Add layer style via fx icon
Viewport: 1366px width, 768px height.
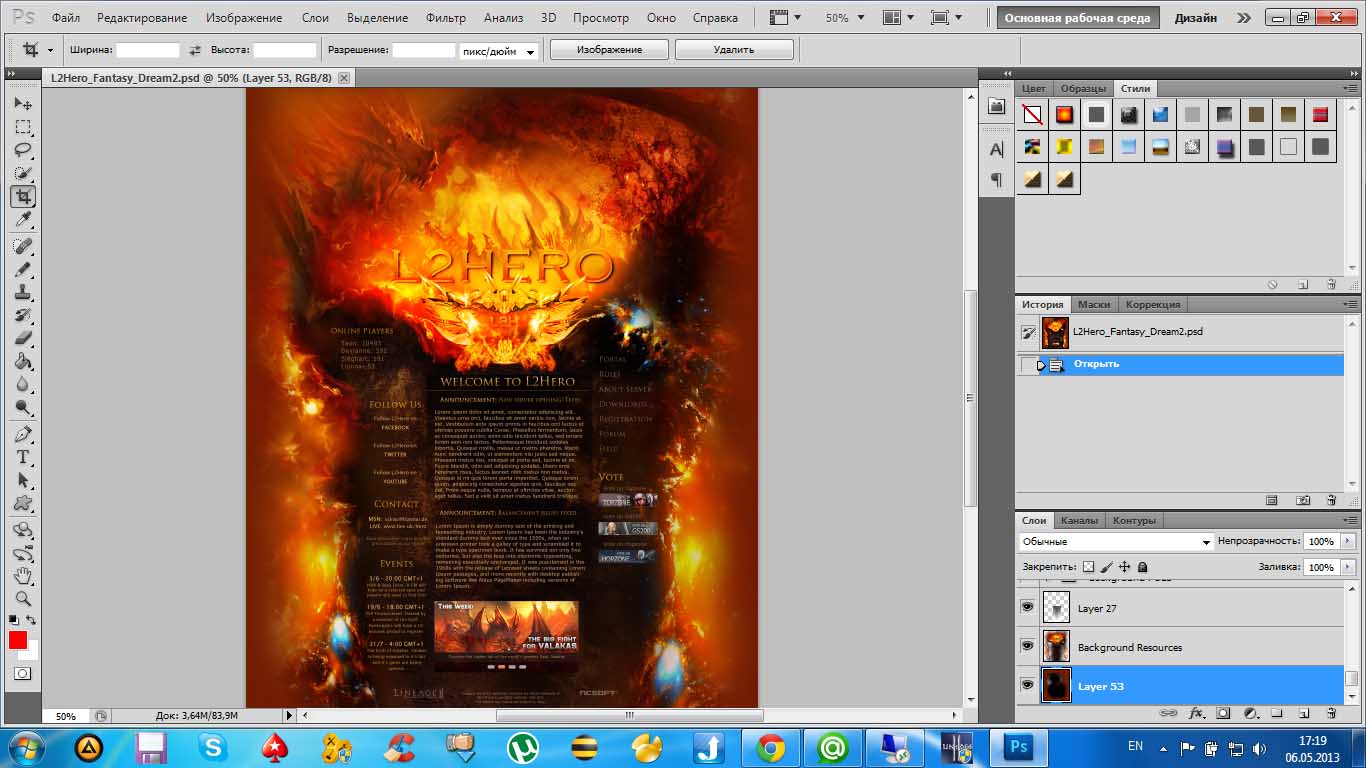(x=1196, y=713)
